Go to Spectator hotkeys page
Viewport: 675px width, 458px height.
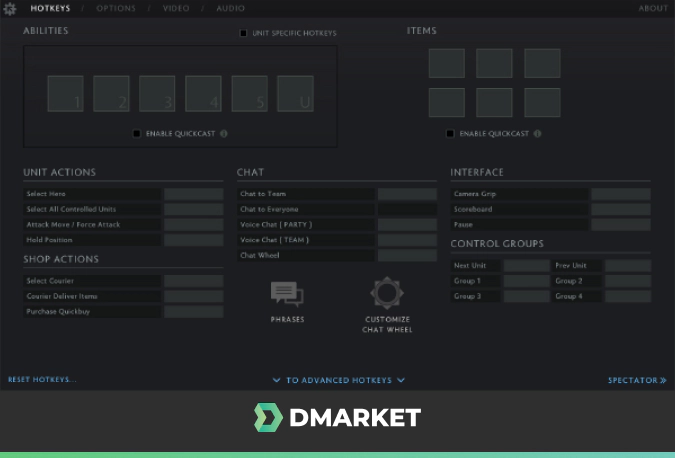(637, 380)
